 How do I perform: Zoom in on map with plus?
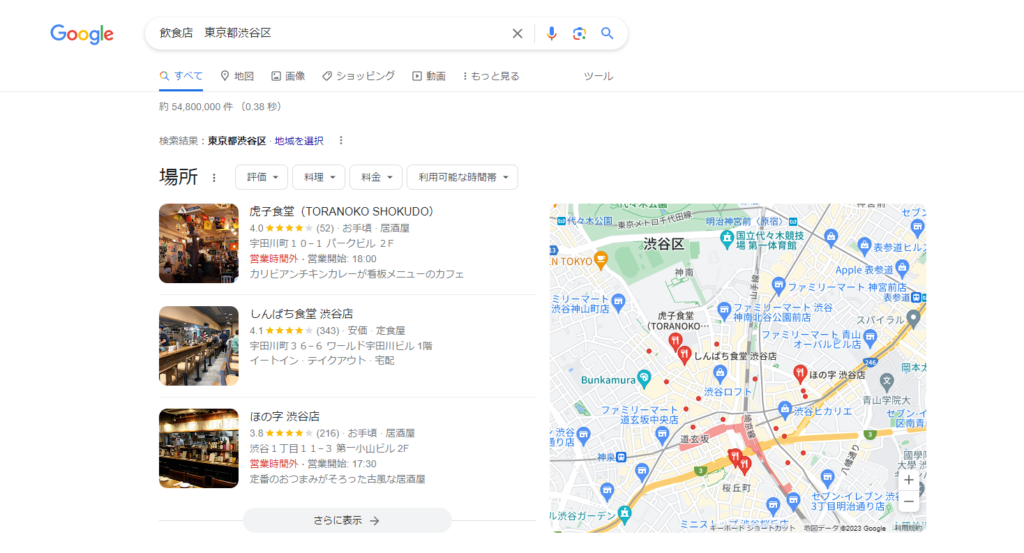[908, 480]
